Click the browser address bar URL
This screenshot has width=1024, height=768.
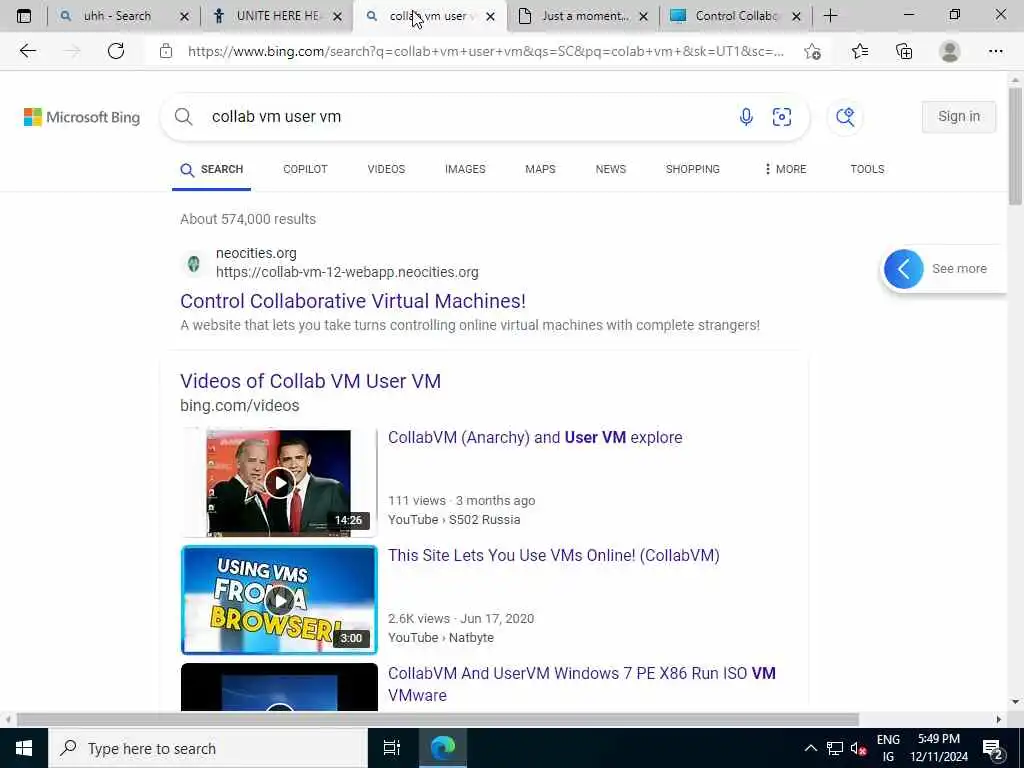(x=486, y=52)
